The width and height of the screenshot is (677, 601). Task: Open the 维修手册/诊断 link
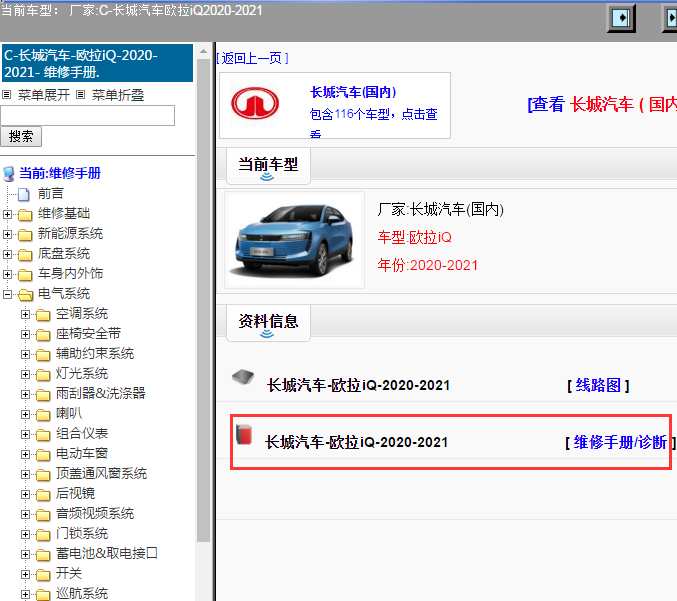pyautogui.click(x=620, y=442)
